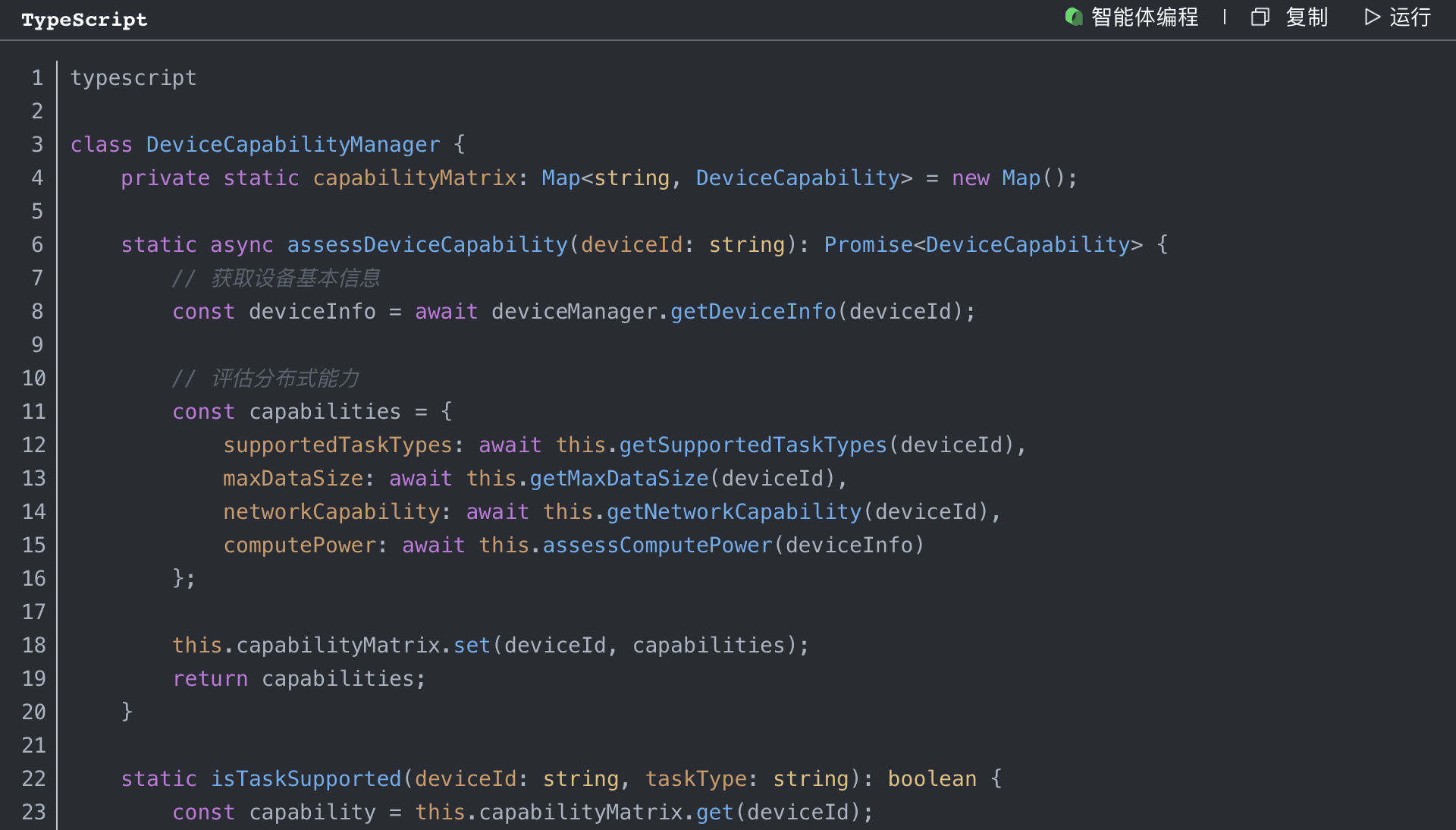Click line number 3 in gutter

pyautogui.click(x=36, y=144)
